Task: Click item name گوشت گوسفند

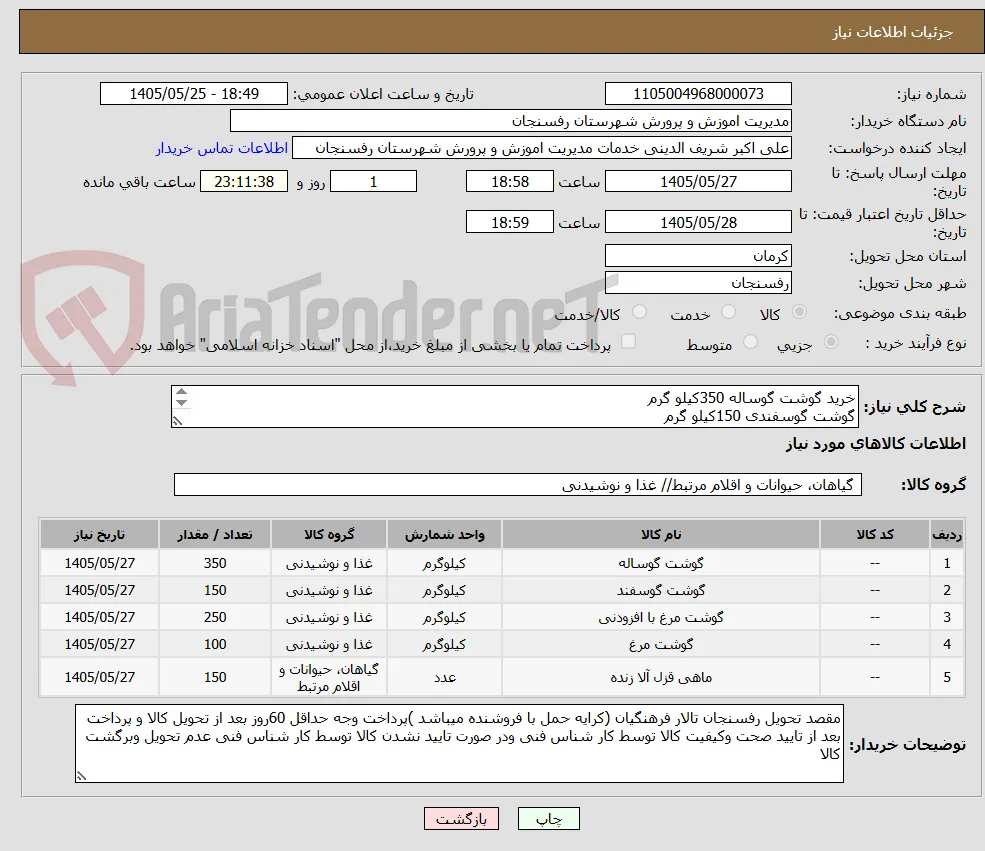Action: tap(661, 590)
